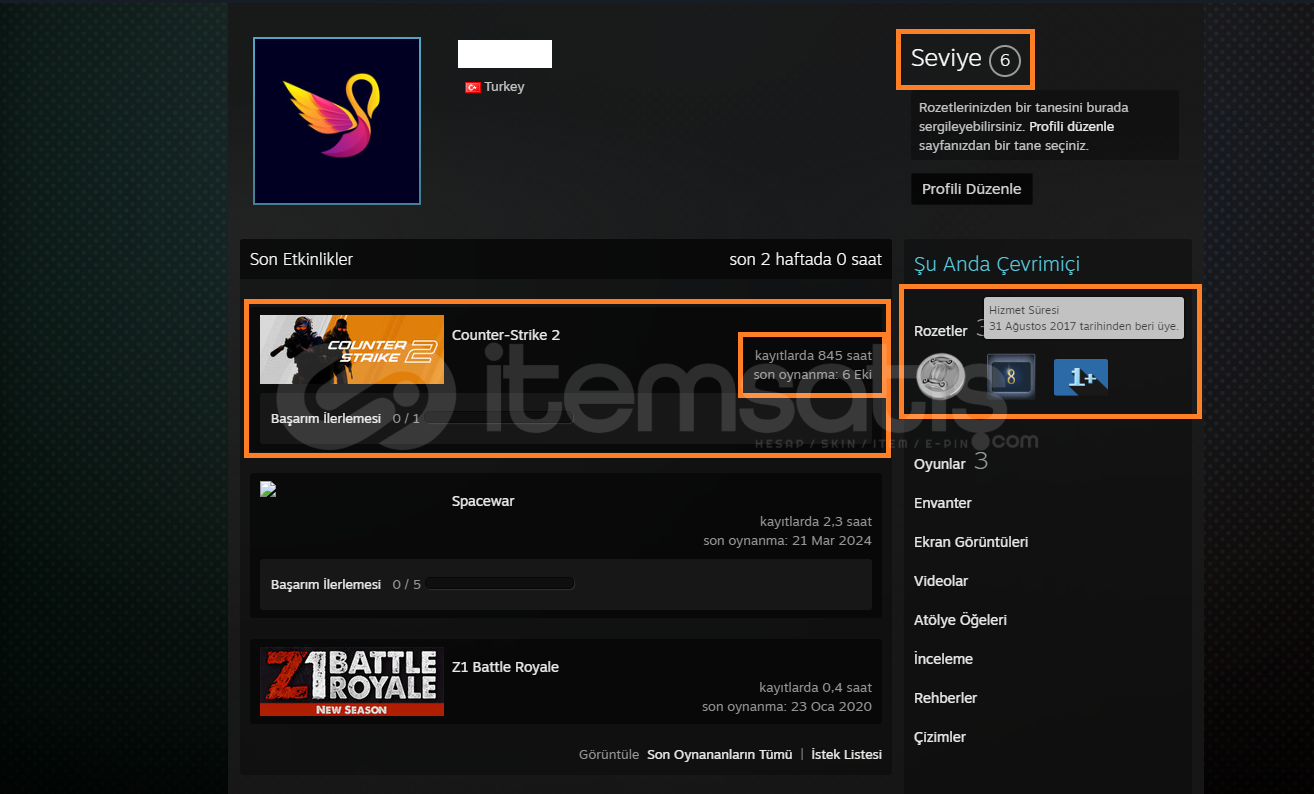
Task: Open the Counter-Strike 2 title link
Action: coord(506,335)
